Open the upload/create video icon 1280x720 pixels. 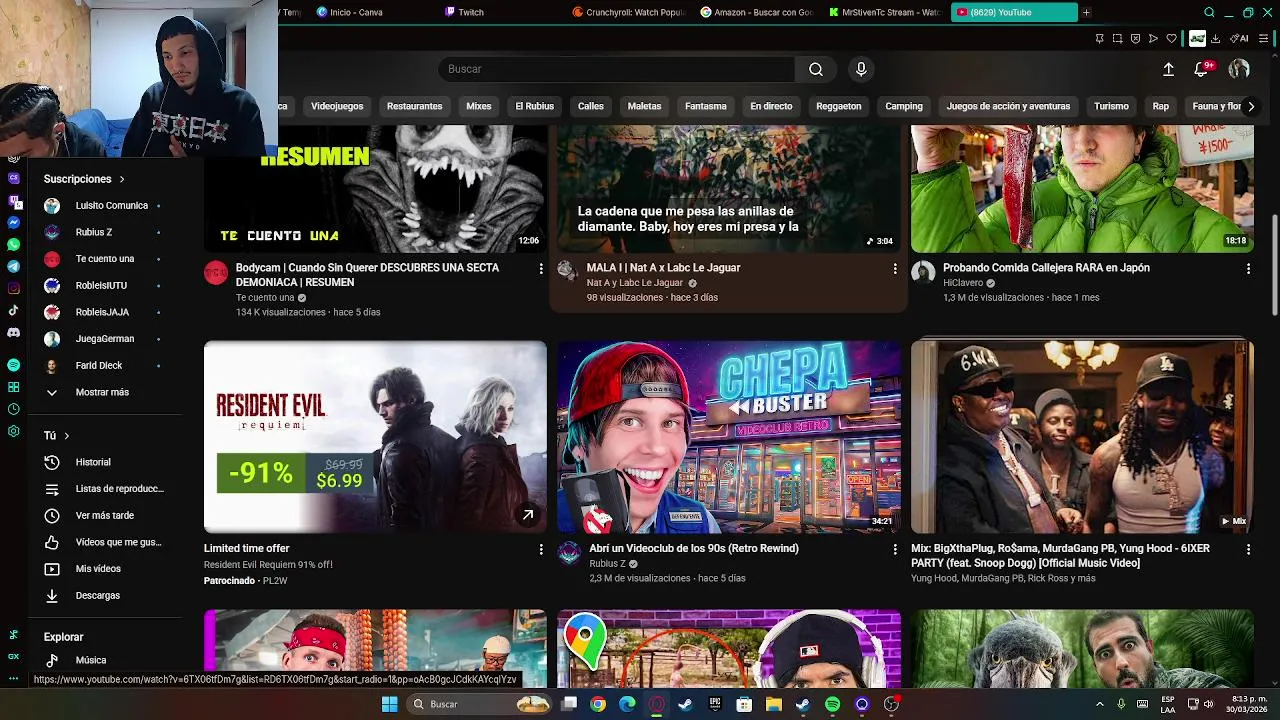click(1168, 69)
